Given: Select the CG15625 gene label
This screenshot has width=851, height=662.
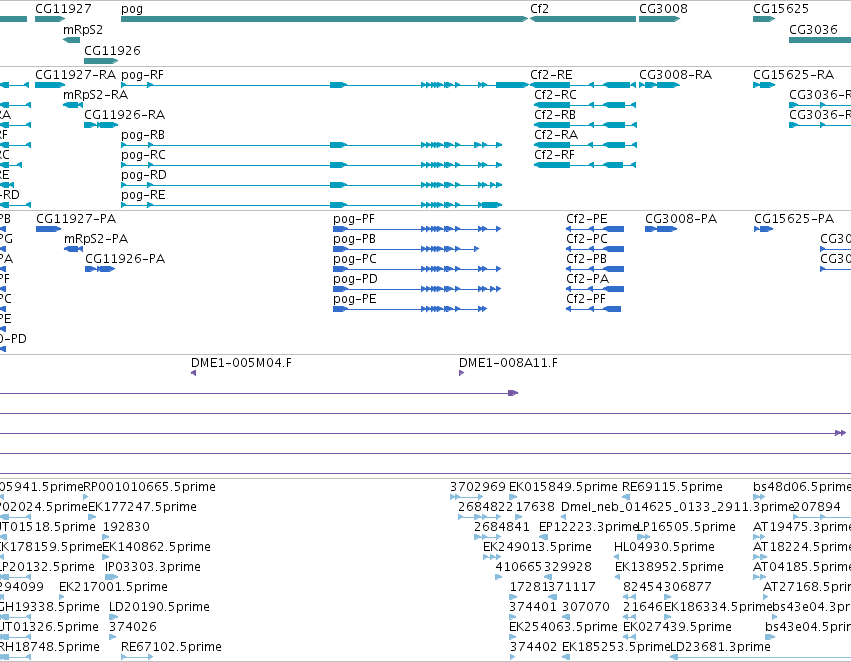Looking at the screenshot, I should pos(781,9).
